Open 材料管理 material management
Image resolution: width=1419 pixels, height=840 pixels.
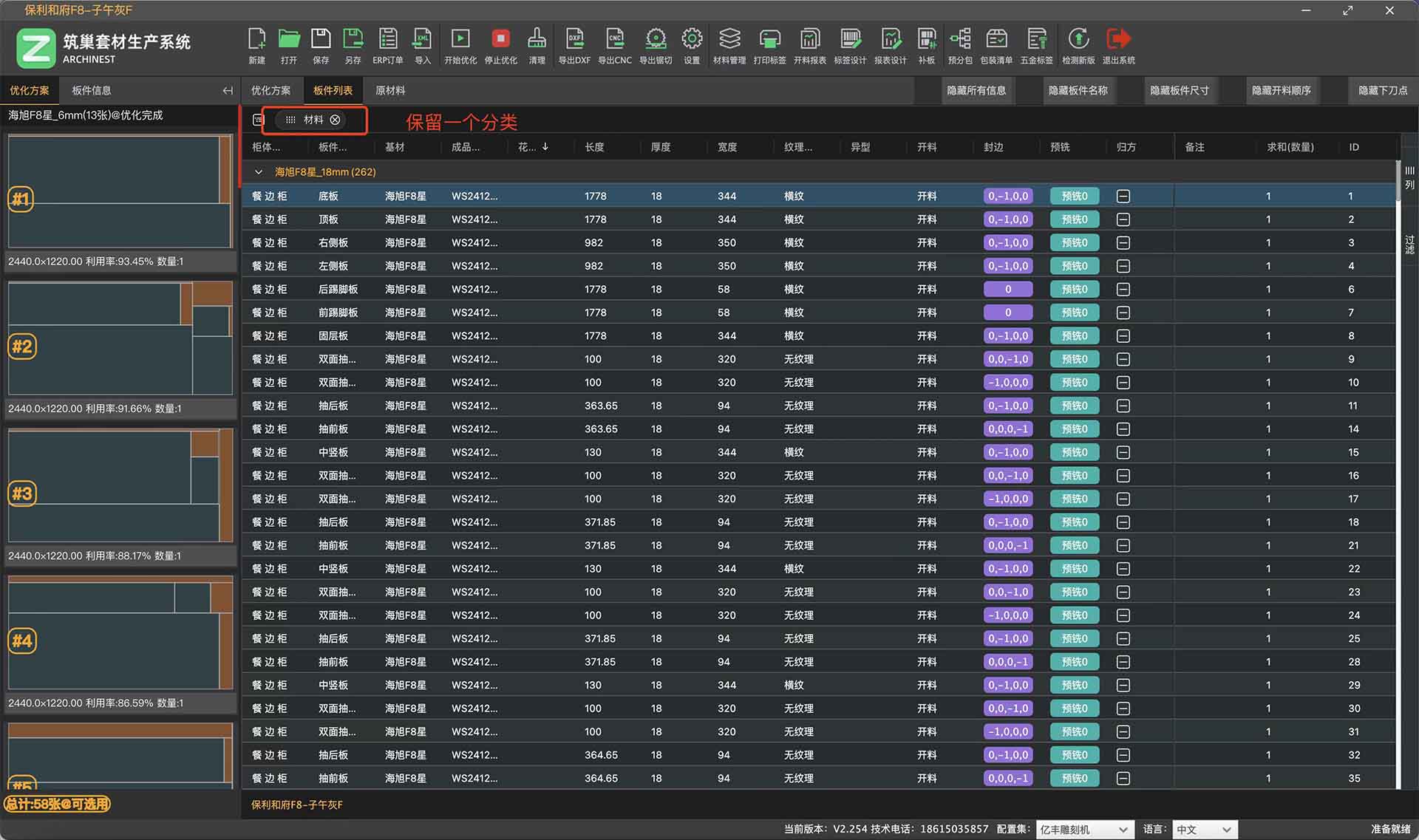click(x=729, y=44)
